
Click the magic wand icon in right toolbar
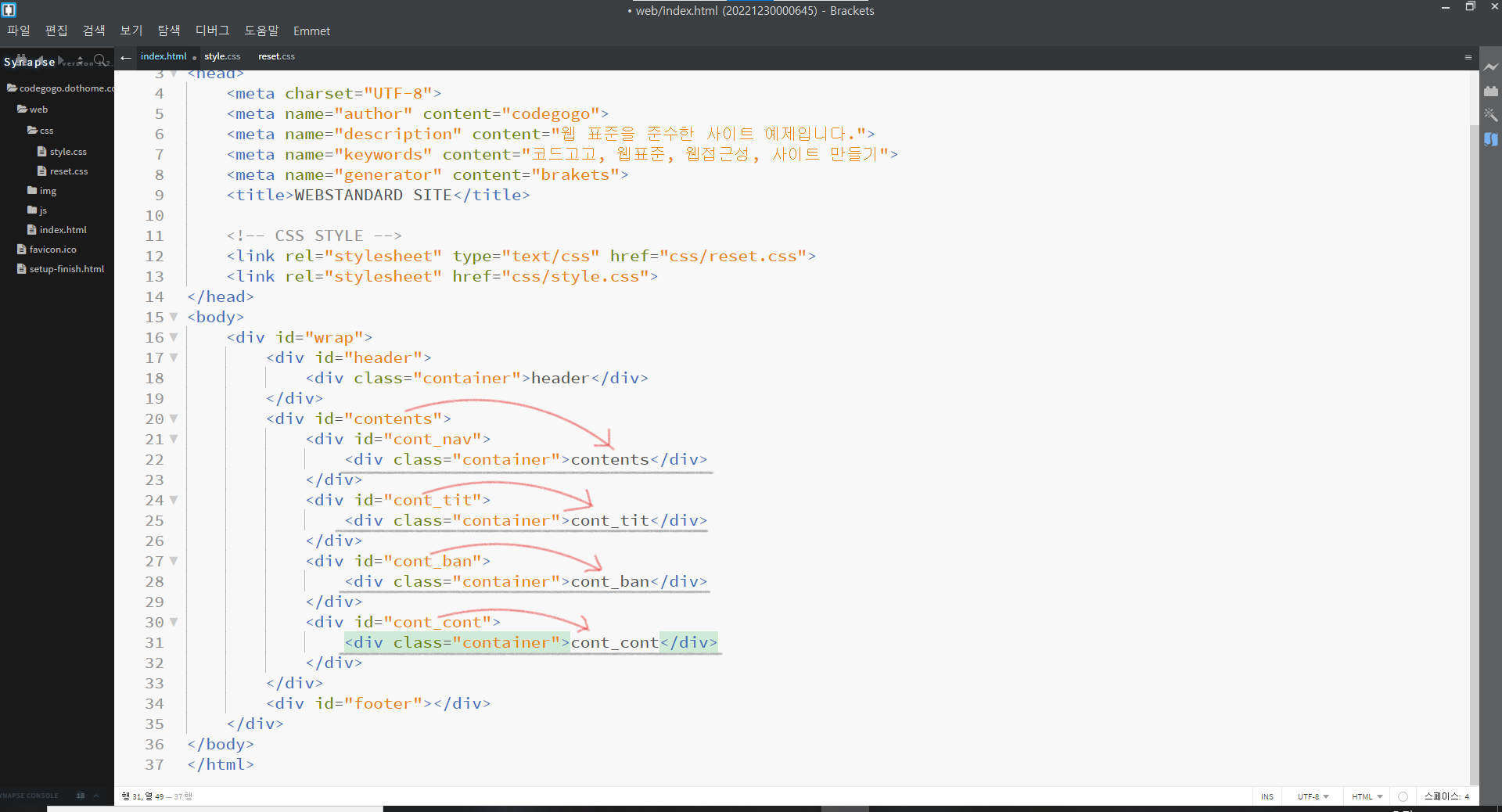point(1491,115)
